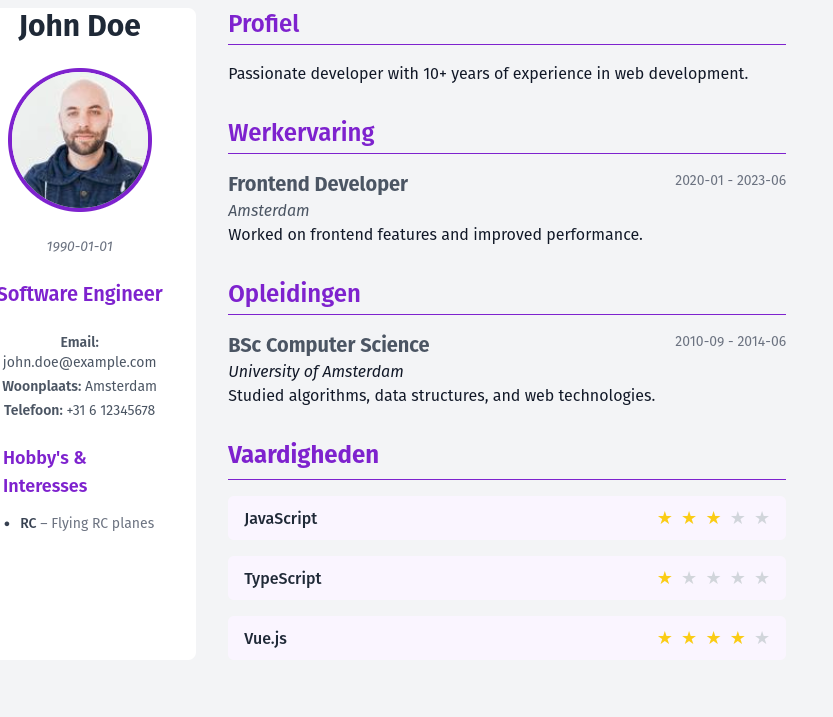Click the fourth gold Vue.js star

[737, 638]
